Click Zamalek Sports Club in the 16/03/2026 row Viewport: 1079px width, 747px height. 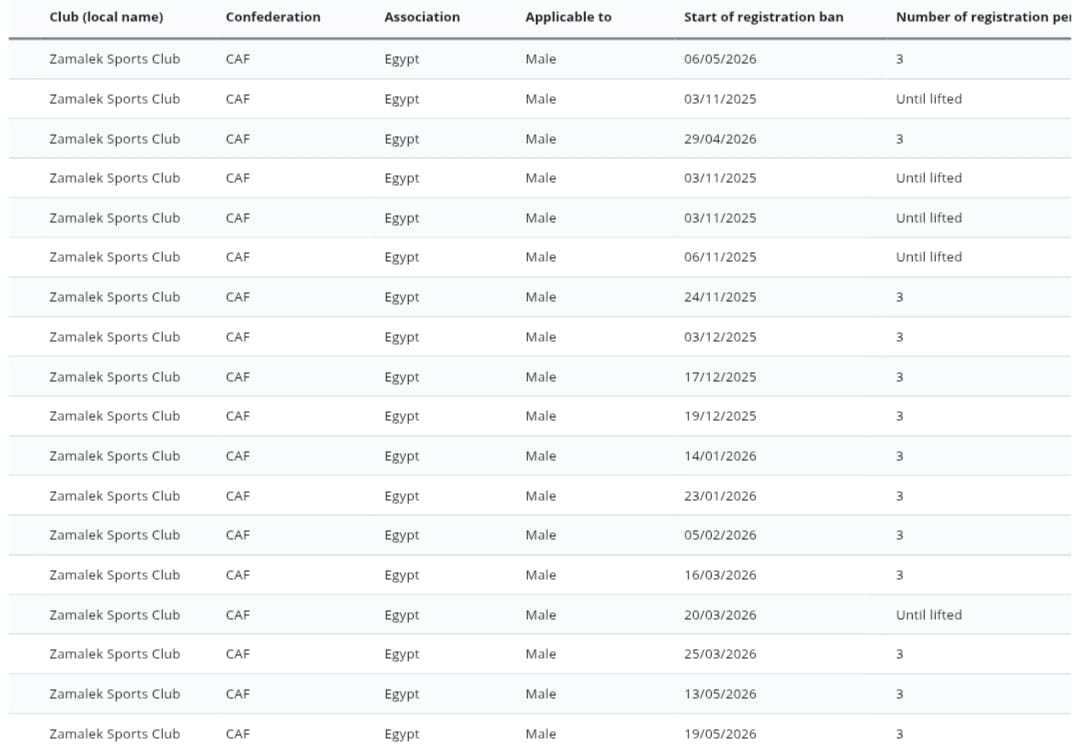(114, 575)
